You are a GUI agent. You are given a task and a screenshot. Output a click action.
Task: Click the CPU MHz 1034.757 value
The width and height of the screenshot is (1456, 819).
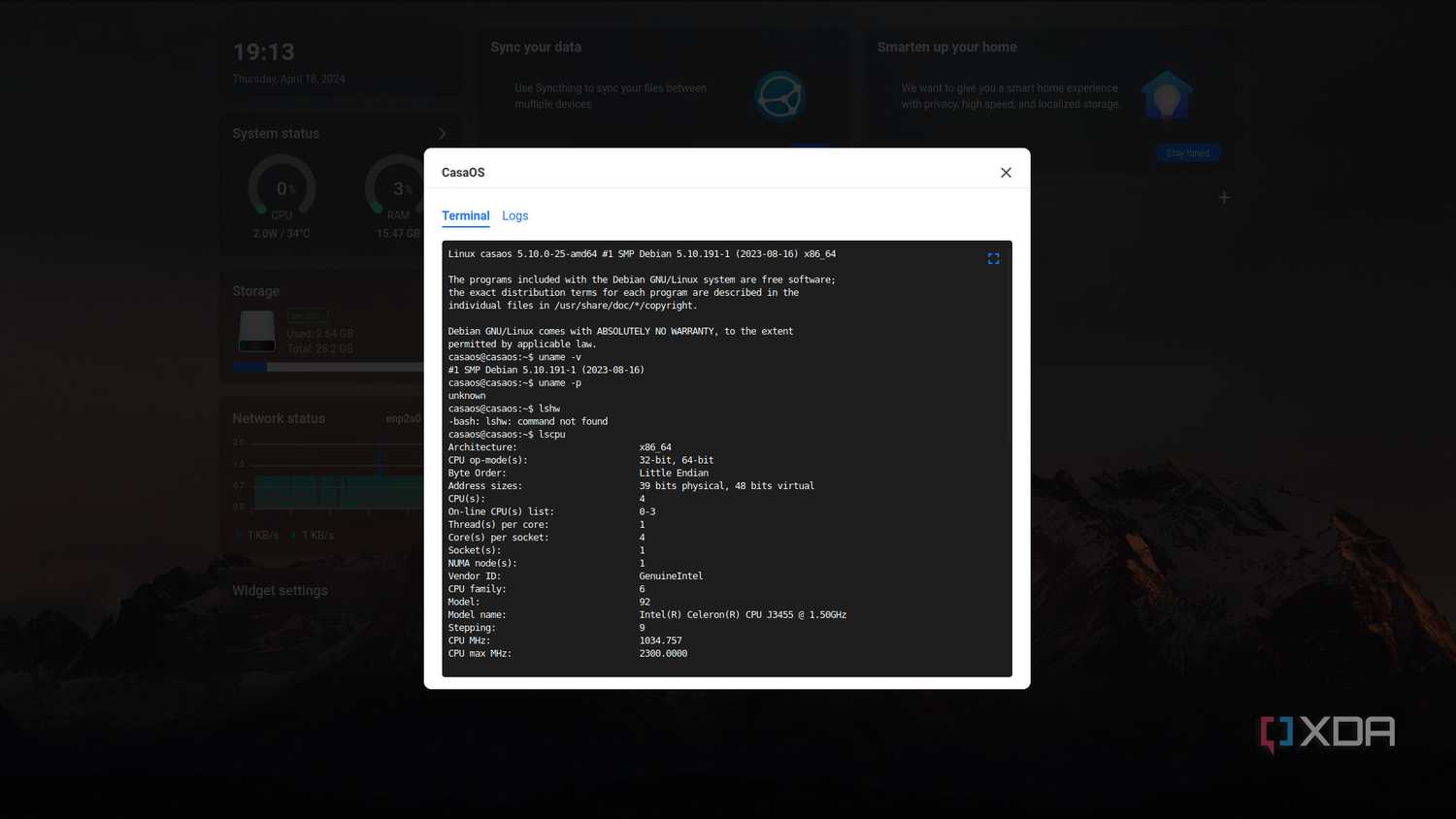tap(660, 641)
